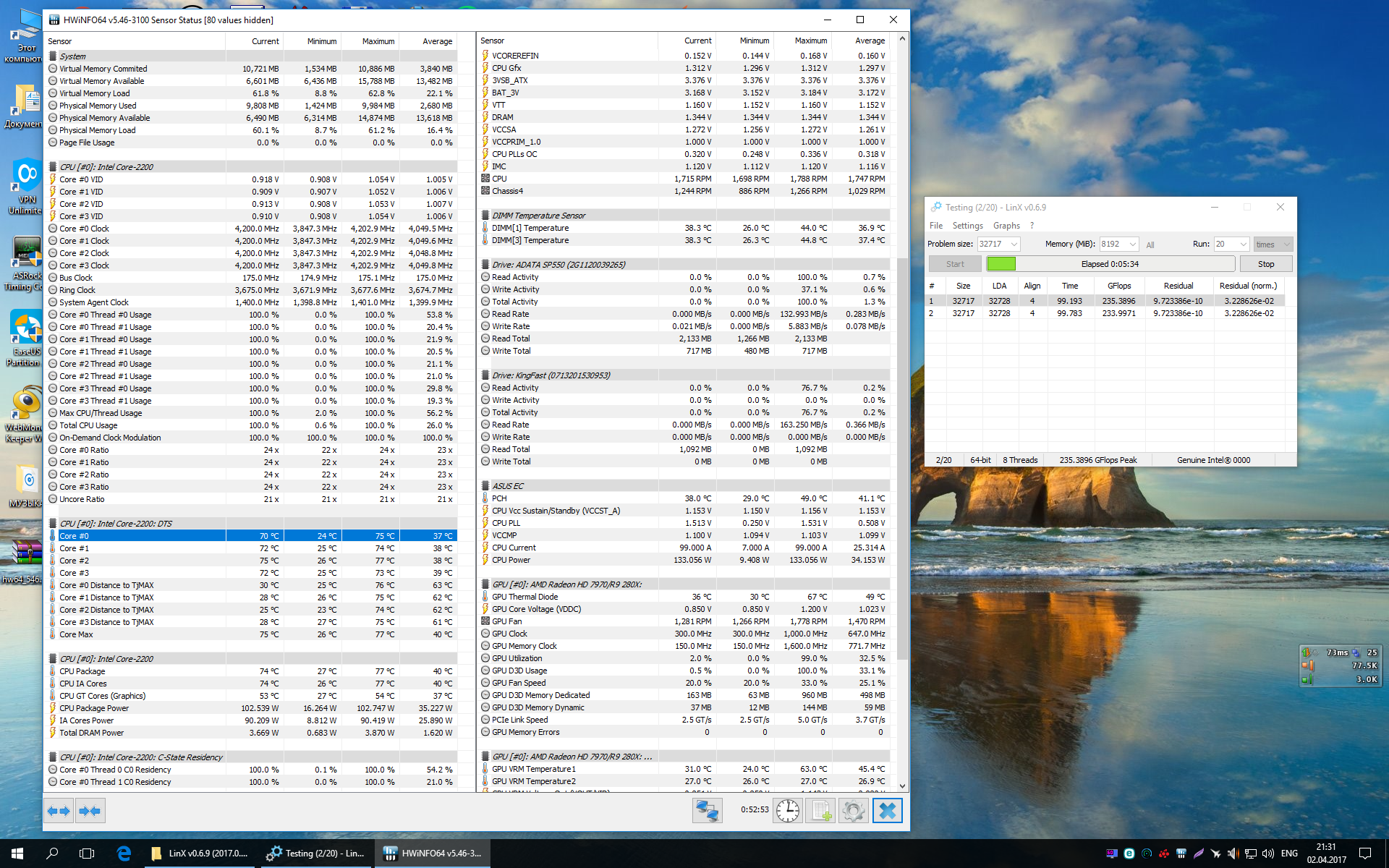The height and width of the screenshot is (868, 1389).
Task: Open the LinX Settings menu
Action: click(967, 226)
